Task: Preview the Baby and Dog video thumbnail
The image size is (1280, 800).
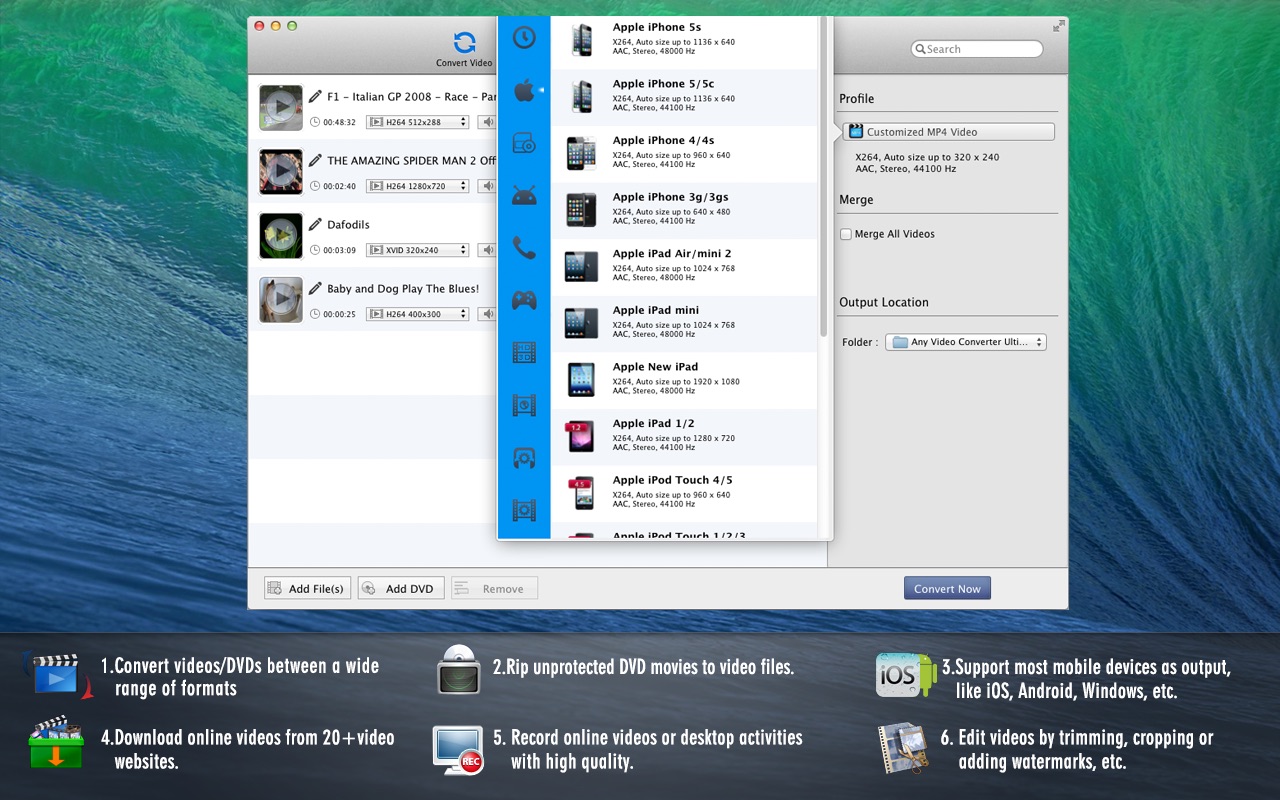Action: (281, 300)
